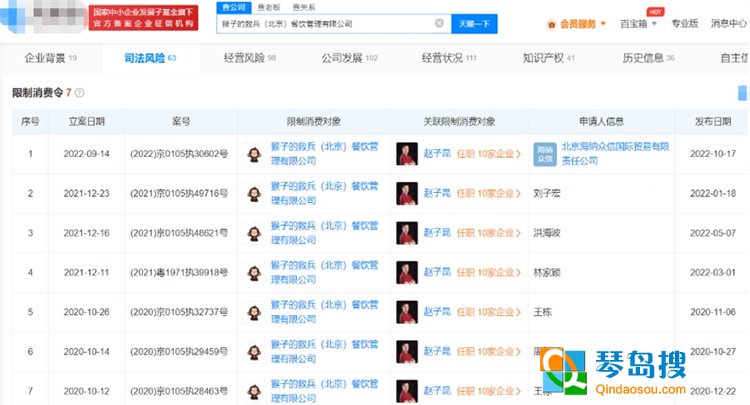Click the 发布日期 column header
This screenshot has width=750, height=405.
click(713, 121)
